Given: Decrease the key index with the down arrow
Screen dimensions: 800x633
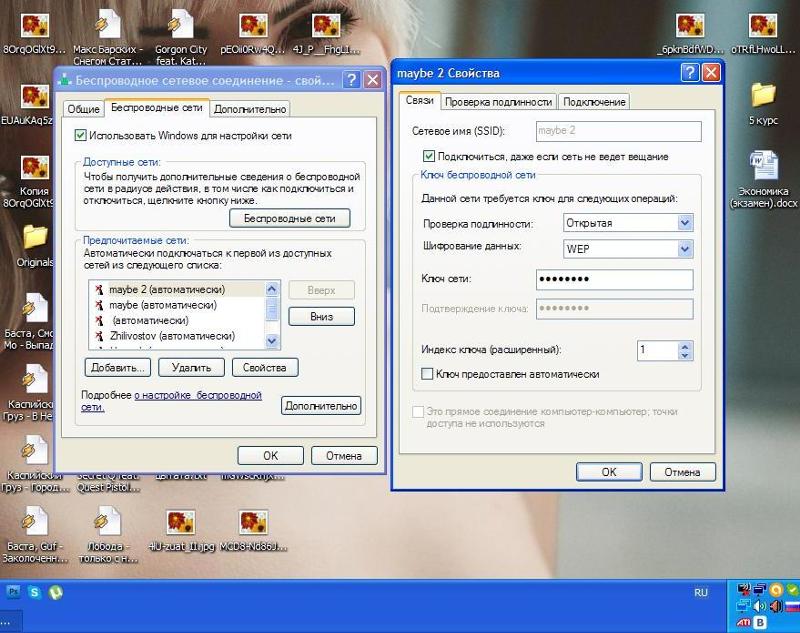Looking at the screenshot, I should click(x=685, y=355).
